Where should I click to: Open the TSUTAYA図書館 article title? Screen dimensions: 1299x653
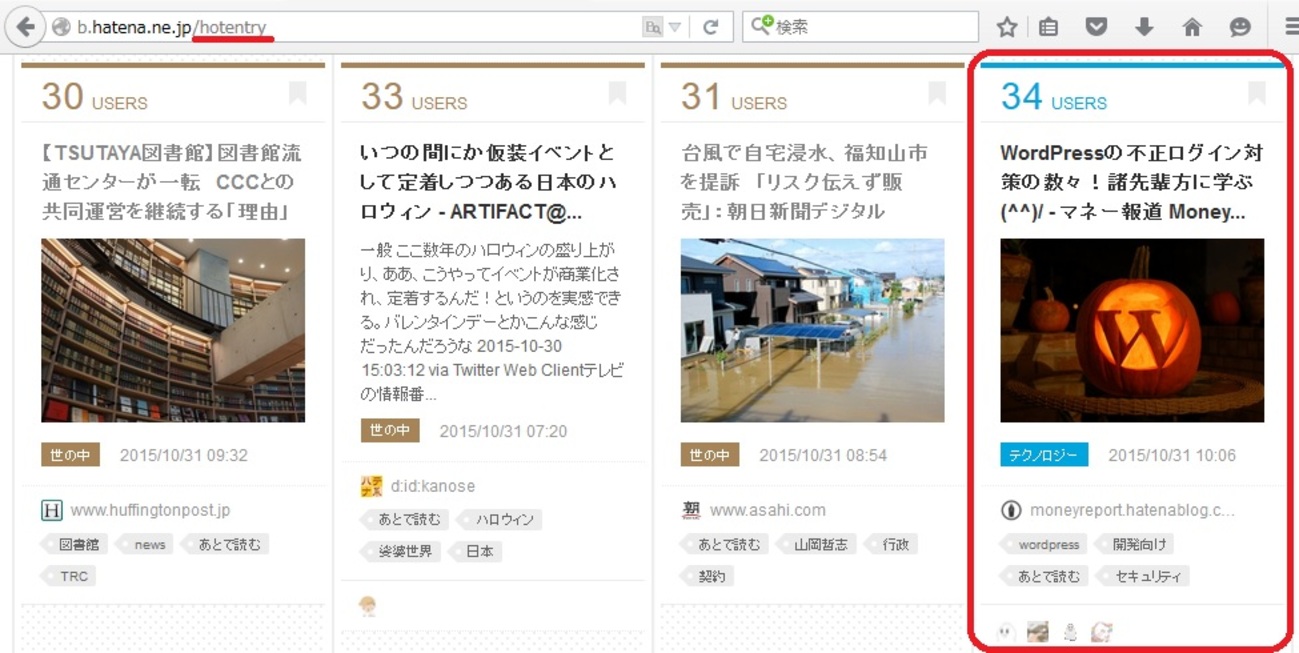(x=172, y=182)
